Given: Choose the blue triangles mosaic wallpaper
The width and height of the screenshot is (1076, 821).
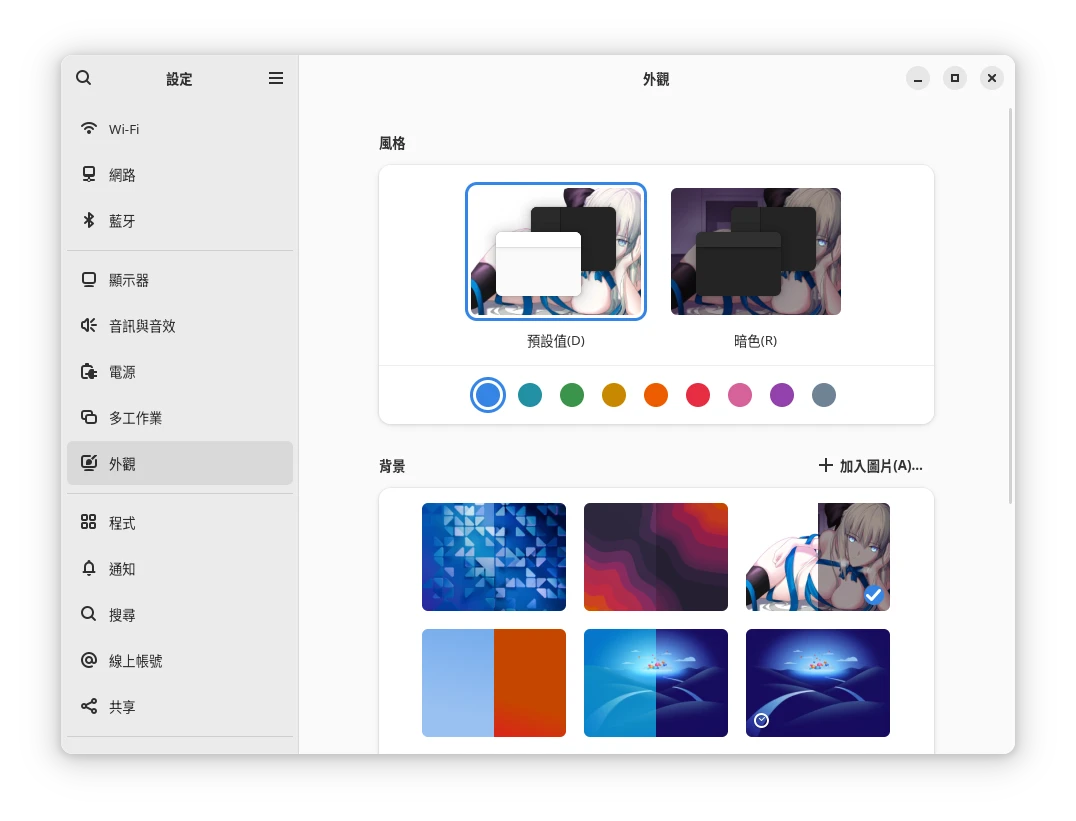Looking at the screenshot, I should coord(494,557).
